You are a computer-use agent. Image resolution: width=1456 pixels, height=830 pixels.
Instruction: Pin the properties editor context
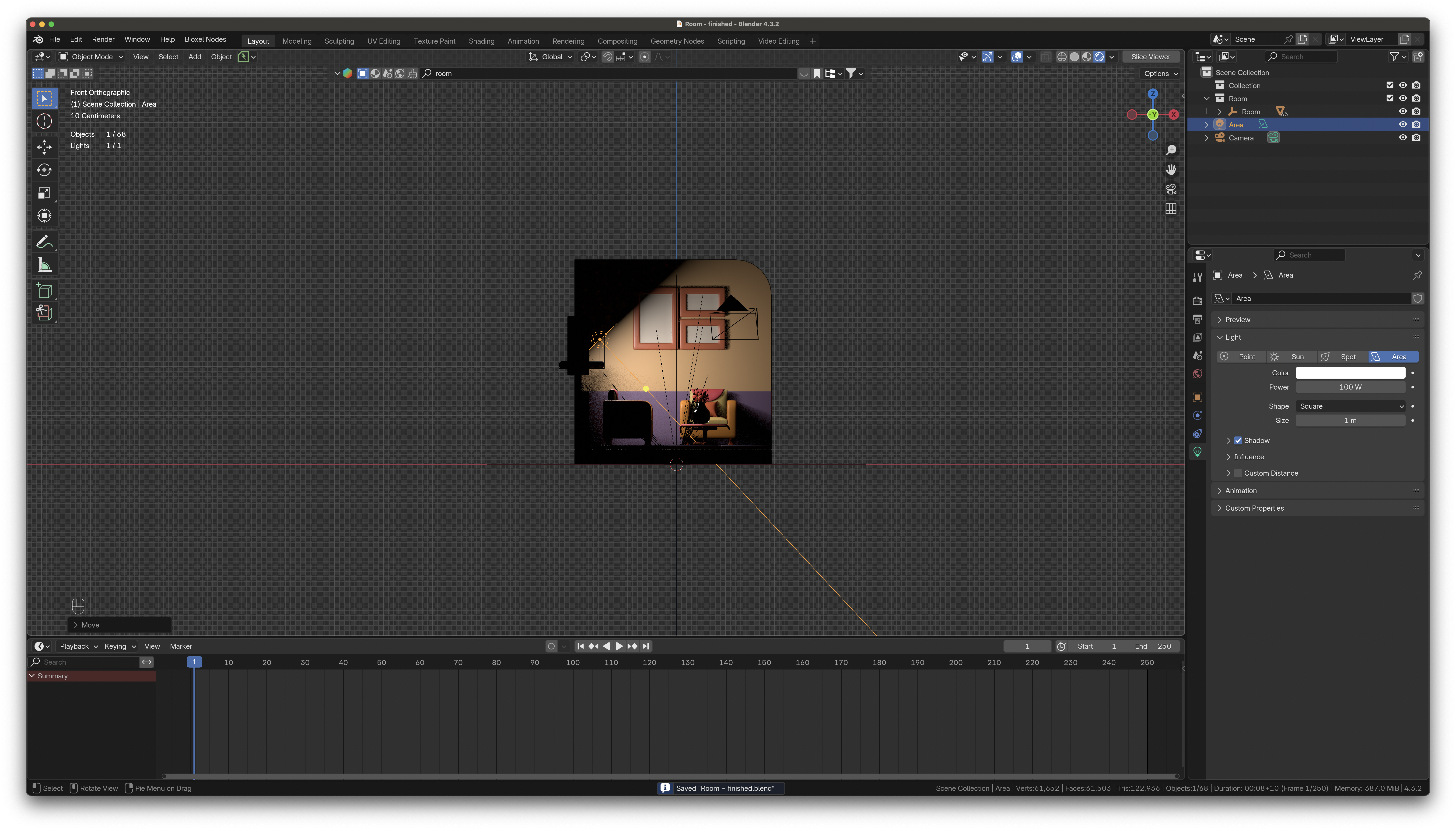1418,275
